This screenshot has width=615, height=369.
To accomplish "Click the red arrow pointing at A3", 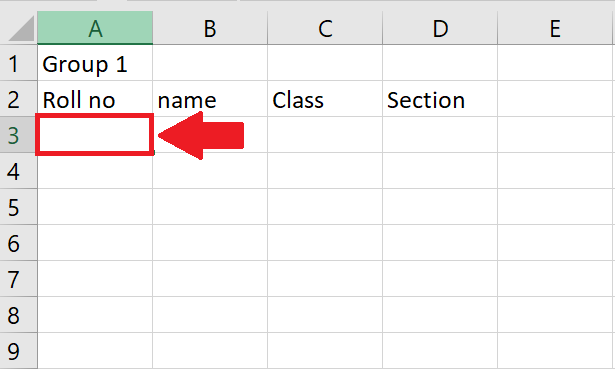I will pyautogui.click(x=201, y=135).
